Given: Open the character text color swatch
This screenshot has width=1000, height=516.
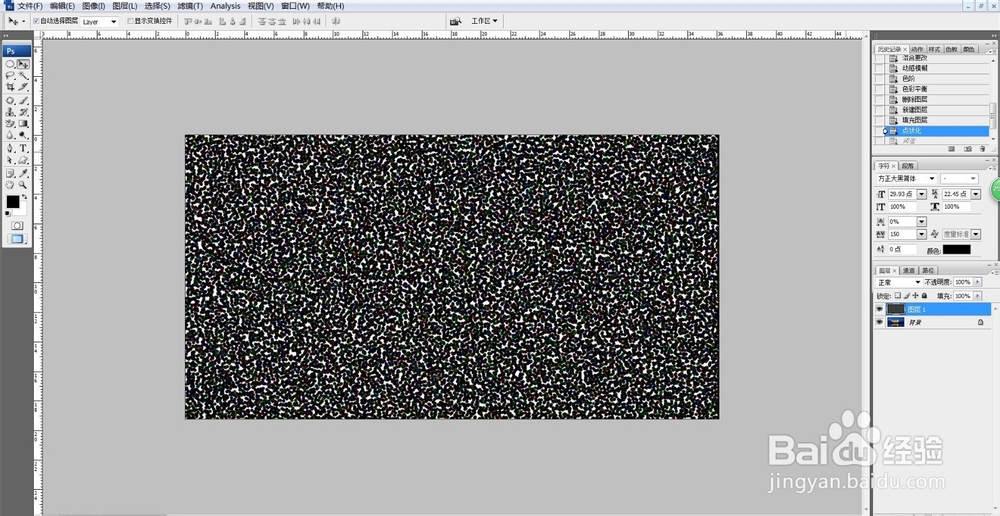Looking at the screenshot, I should [957, 249].
